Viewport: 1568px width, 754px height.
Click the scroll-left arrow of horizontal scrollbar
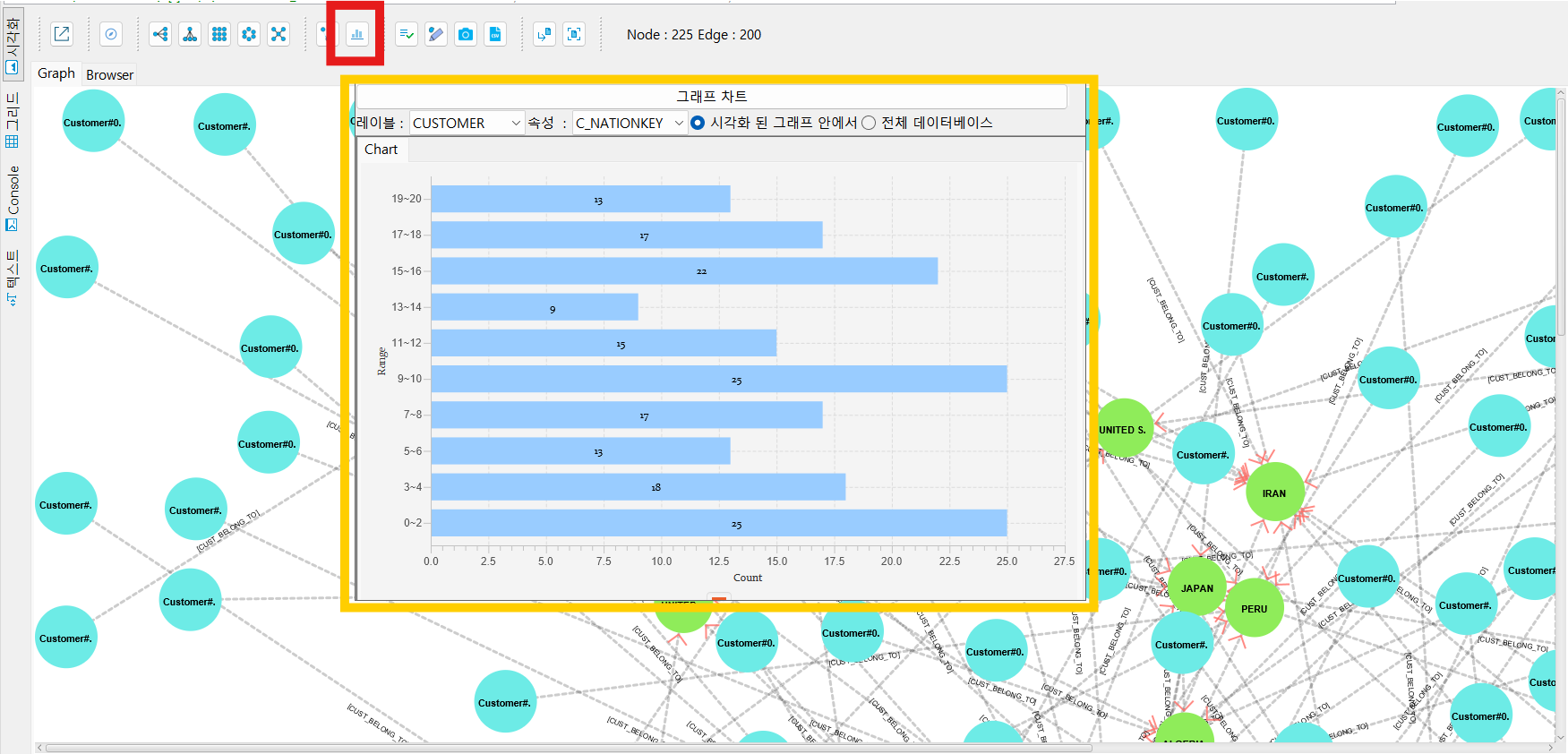(39, 748)
